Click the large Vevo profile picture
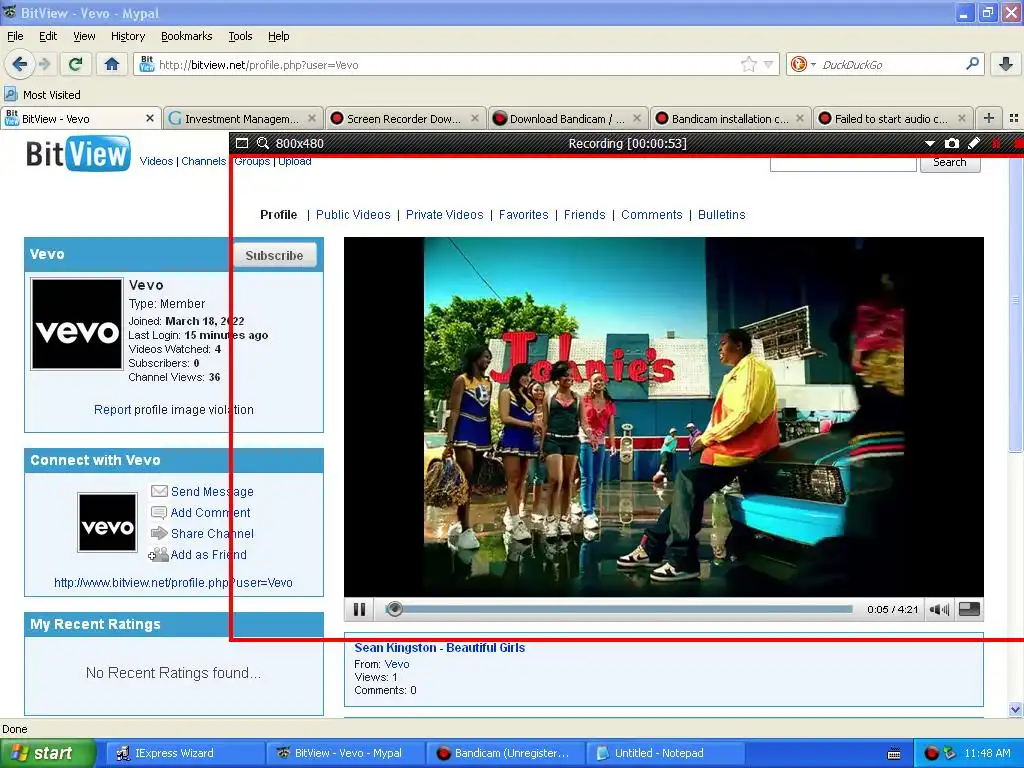The width and height of the screenshot is (1024, 768). click(x=77, y=324)
